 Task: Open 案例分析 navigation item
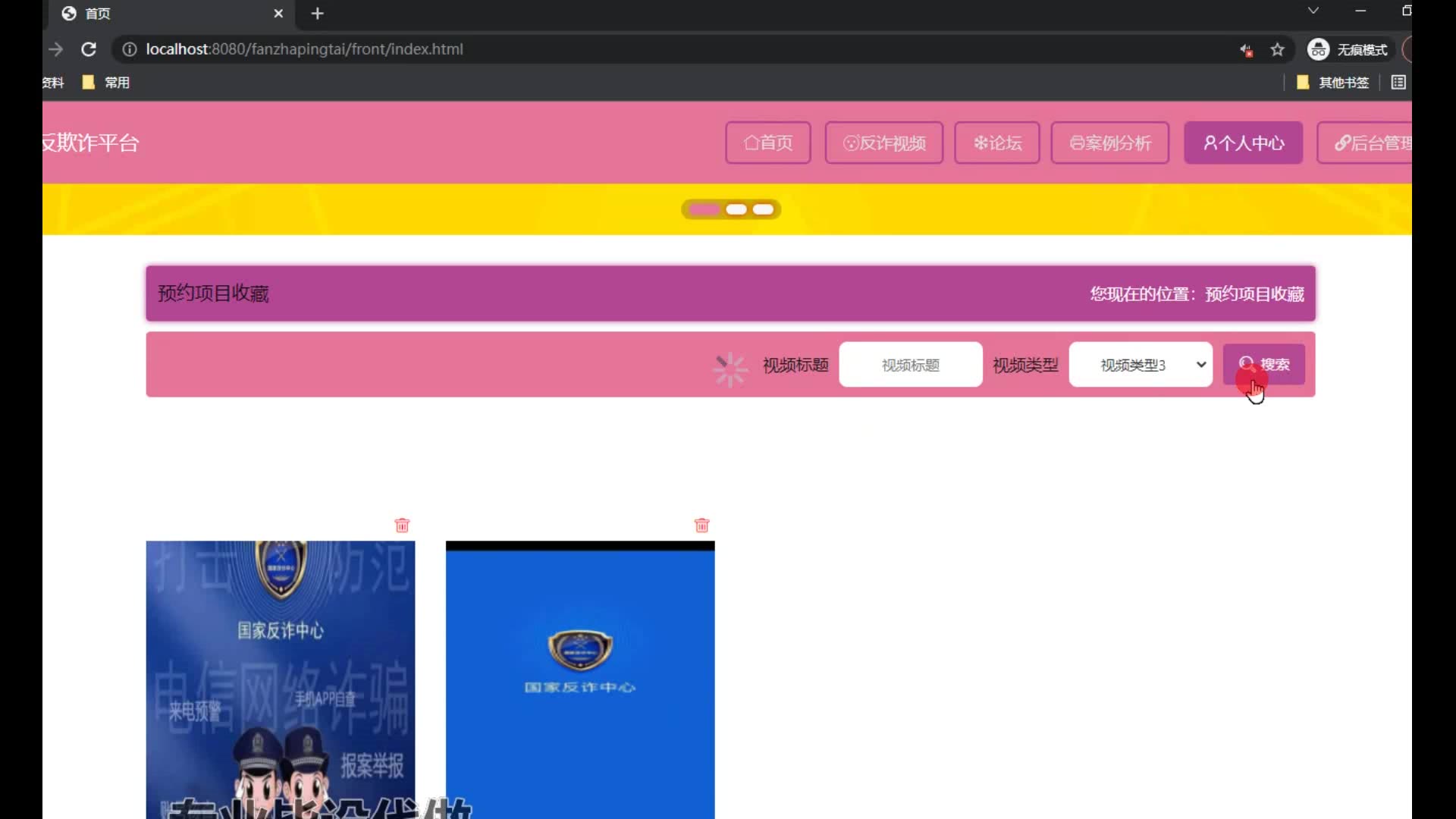(1110, 143)
